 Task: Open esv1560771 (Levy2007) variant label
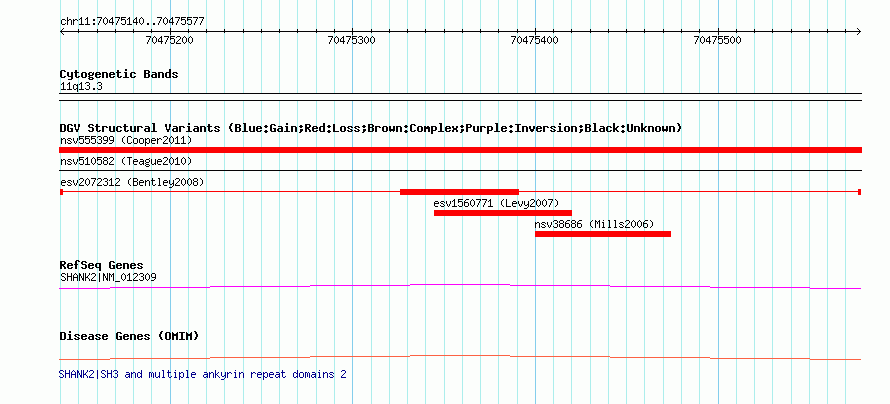pyautogui.click(x=496, y=203)
